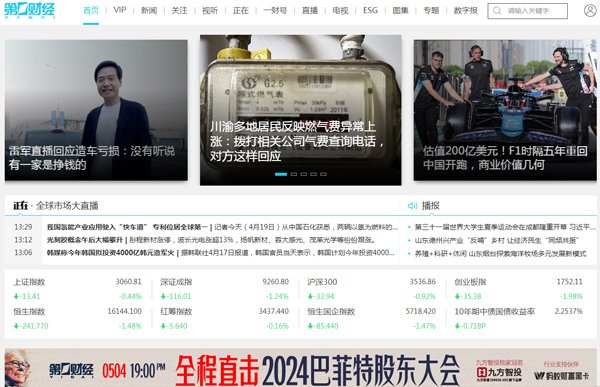Image resolution: width=600 pixels, height=387 pixels.
Task: Go to 数字报 in the navigation bar
Action: [466, 10]
